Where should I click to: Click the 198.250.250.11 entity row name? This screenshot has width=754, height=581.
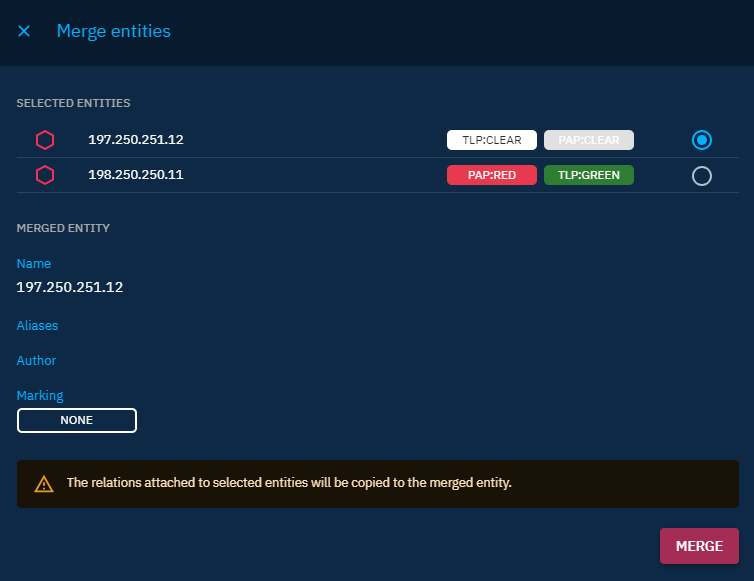click(x=136, y=175)
